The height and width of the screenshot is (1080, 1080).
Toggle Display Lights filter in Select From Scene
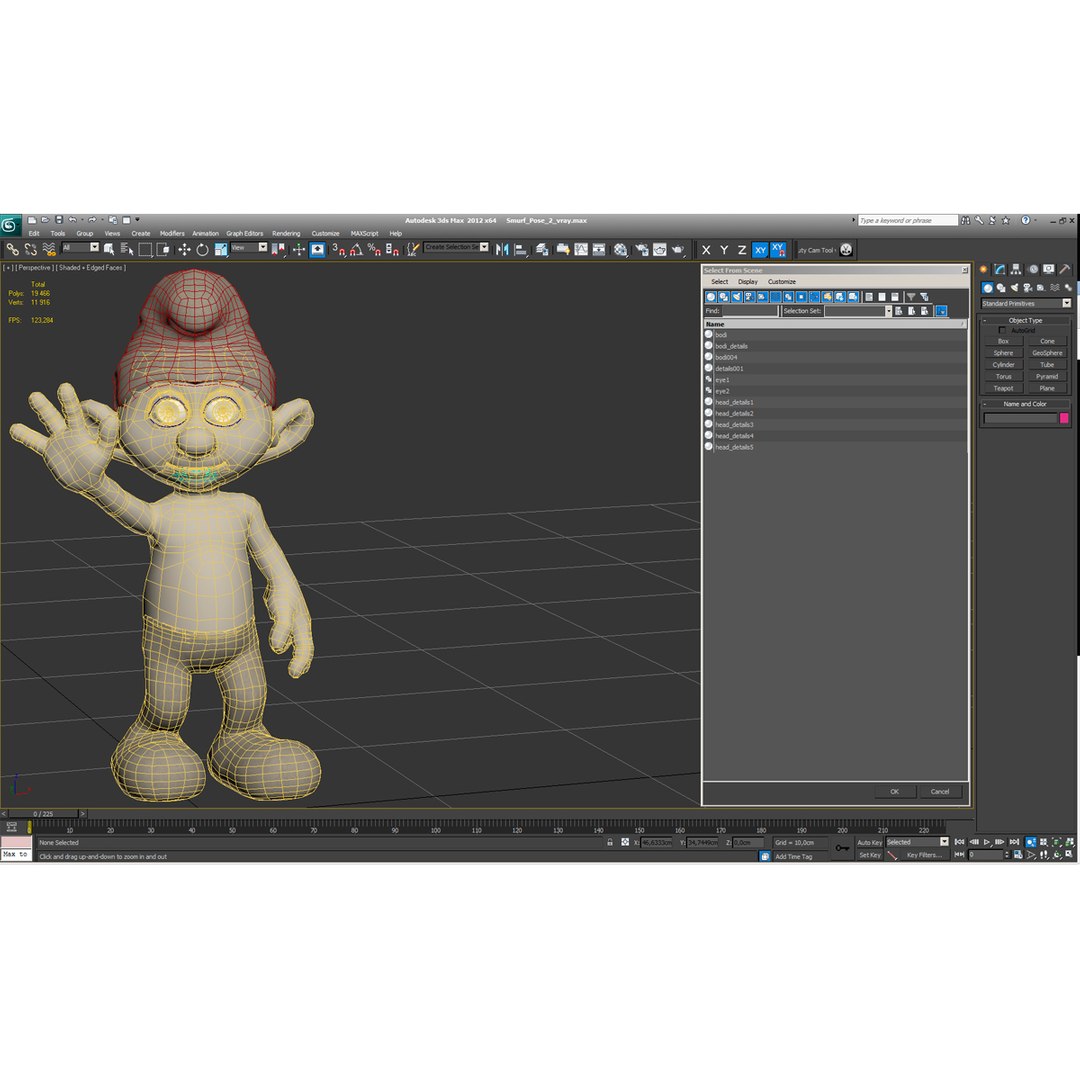[736, 297]
